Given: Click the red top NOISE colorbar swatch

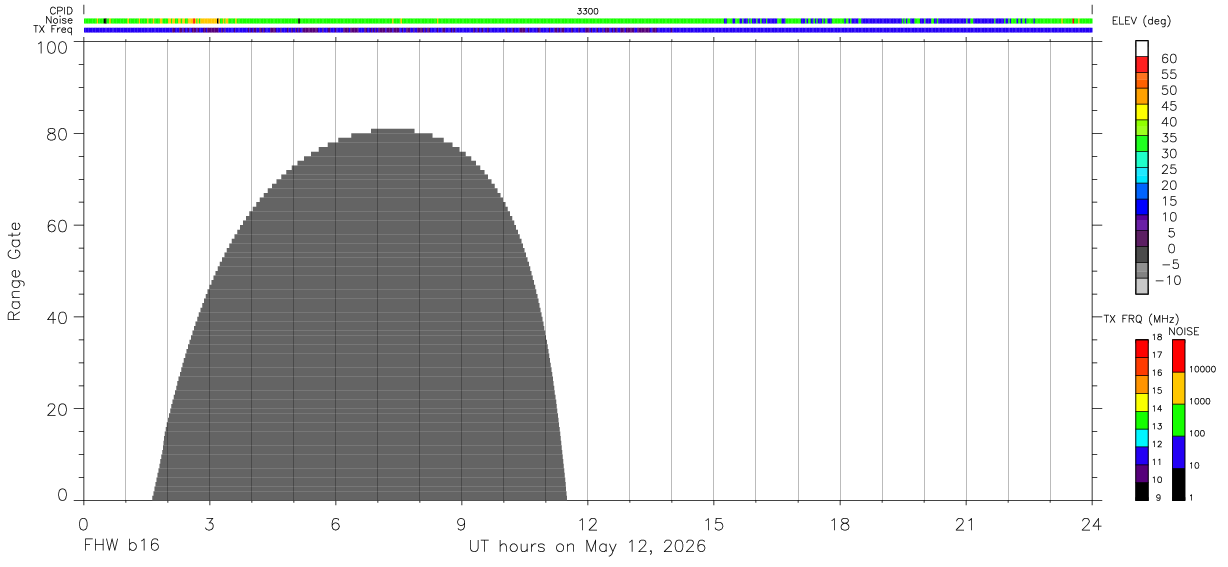Looking at the screenshot, I should [x=1179, y=356].
